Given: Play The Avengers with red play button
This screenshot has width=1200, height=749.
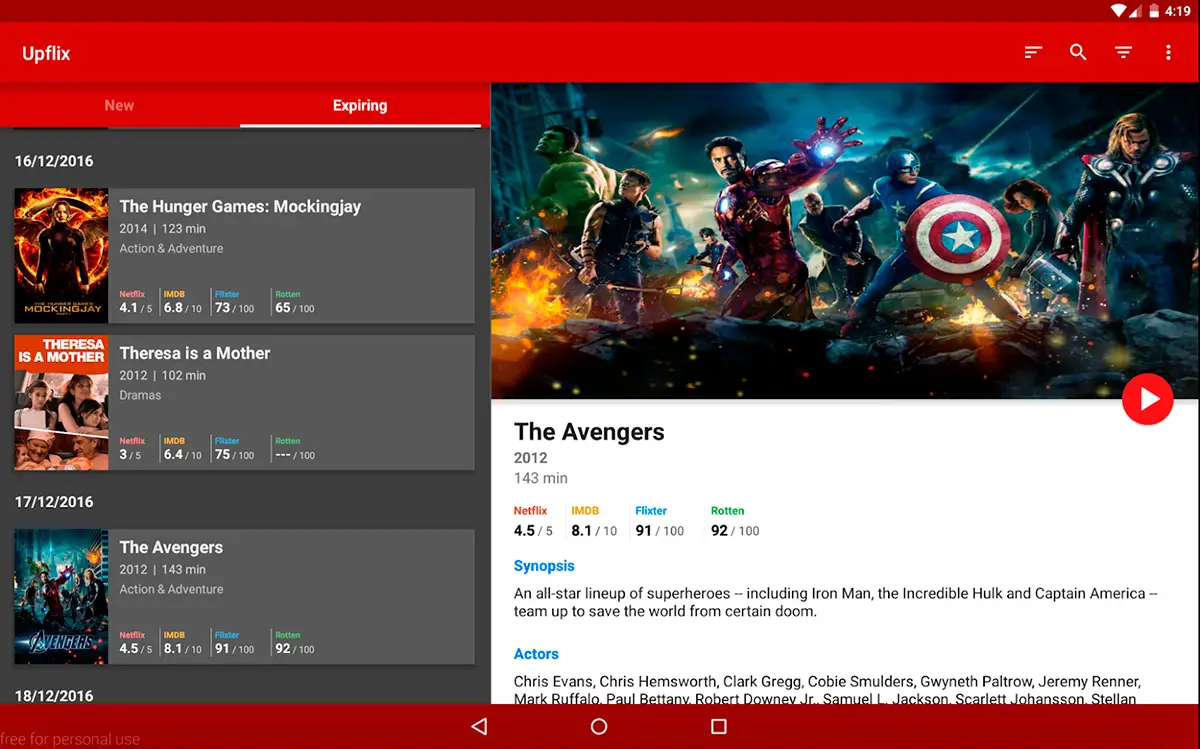Looking at the screenshot, I should click(1147, 400).
